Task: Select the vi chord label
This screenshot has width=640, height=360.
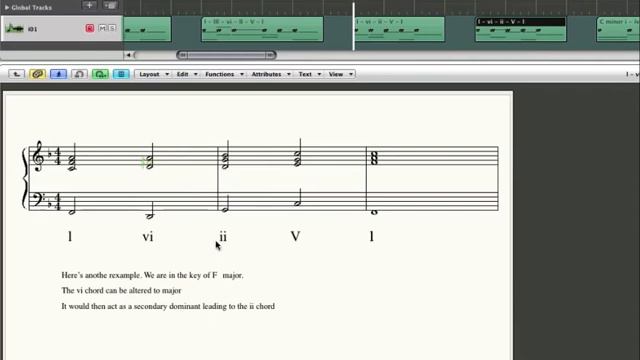Action: click(x=148, y=236)
